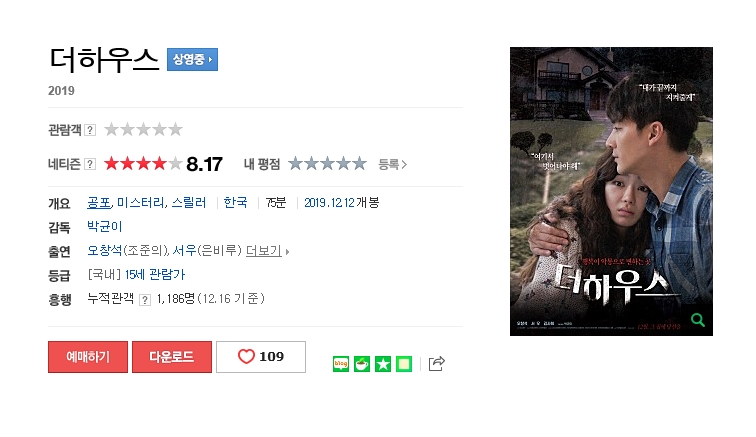756x437 pixels.
Task: Click the 다운로드 button
Action: point(172,357)
